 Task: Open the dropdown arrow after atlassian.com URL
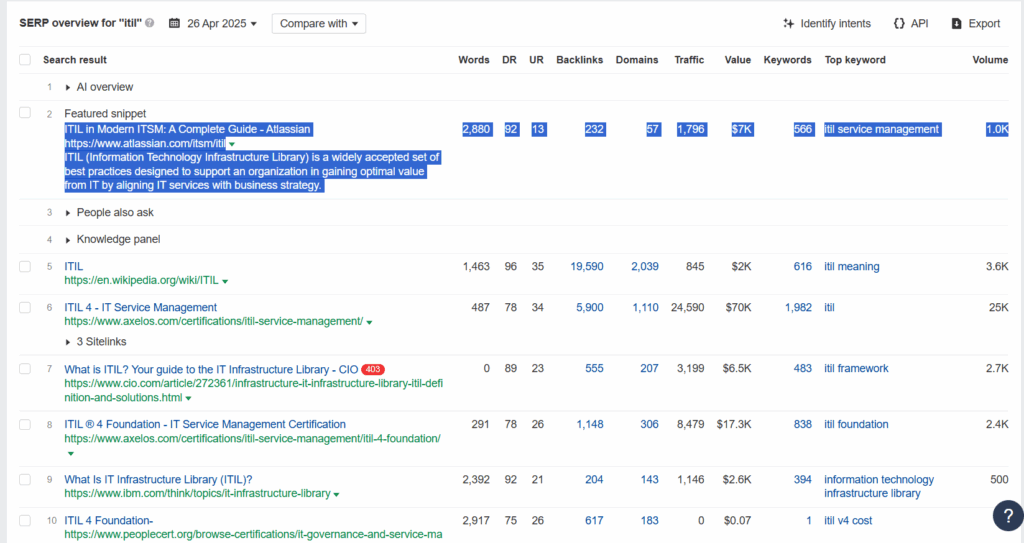point(232,144)
